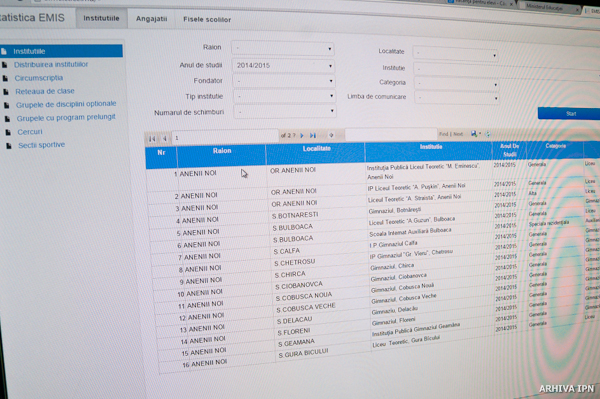Image resolution: width=600 pixels, height=399 pixels.
Task: Open the Raion dropdown
Action: (283, 49)
